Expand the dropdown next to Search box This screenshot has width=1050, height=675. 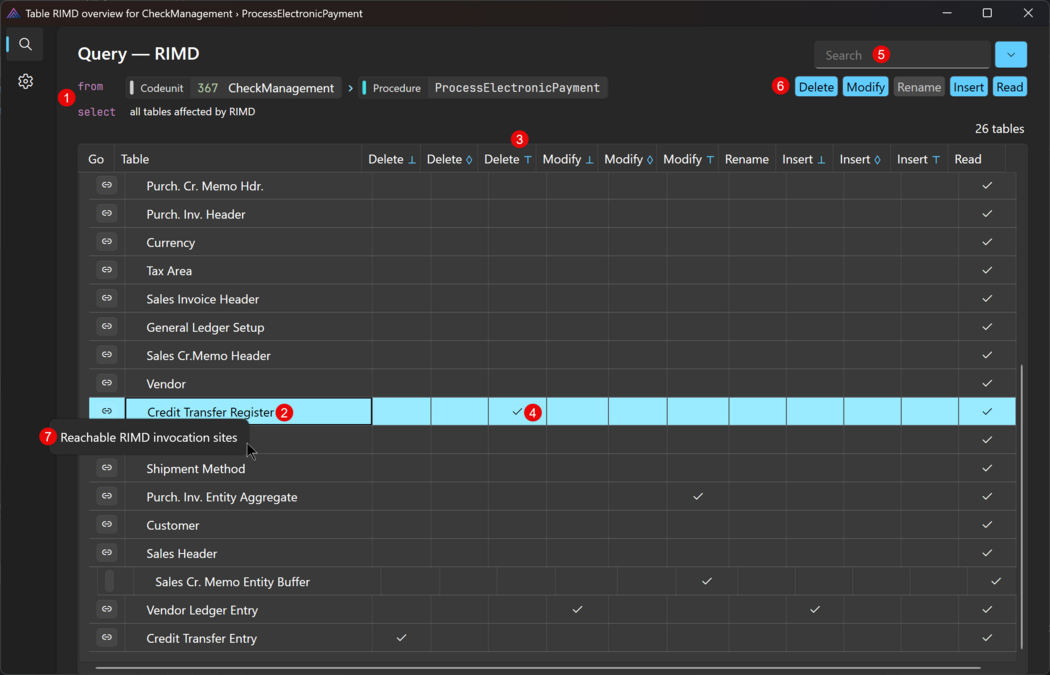pyautogui.click(x=1011, y=55)
